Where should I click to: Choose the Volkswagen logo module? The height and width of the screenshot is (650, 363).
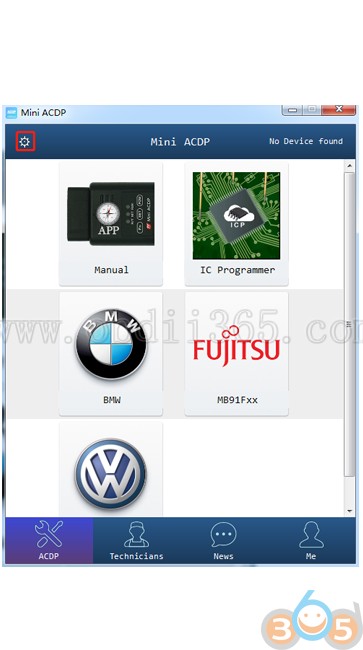click(x=111, y=474)
